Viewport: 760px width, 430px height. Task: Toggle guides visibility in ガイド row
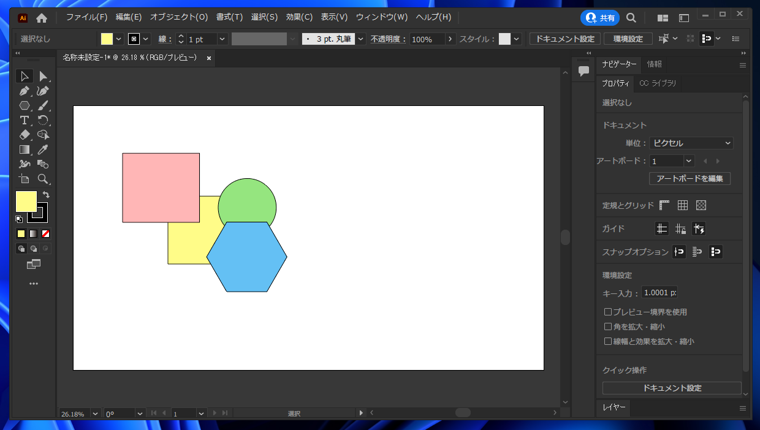tap(662, 228)
